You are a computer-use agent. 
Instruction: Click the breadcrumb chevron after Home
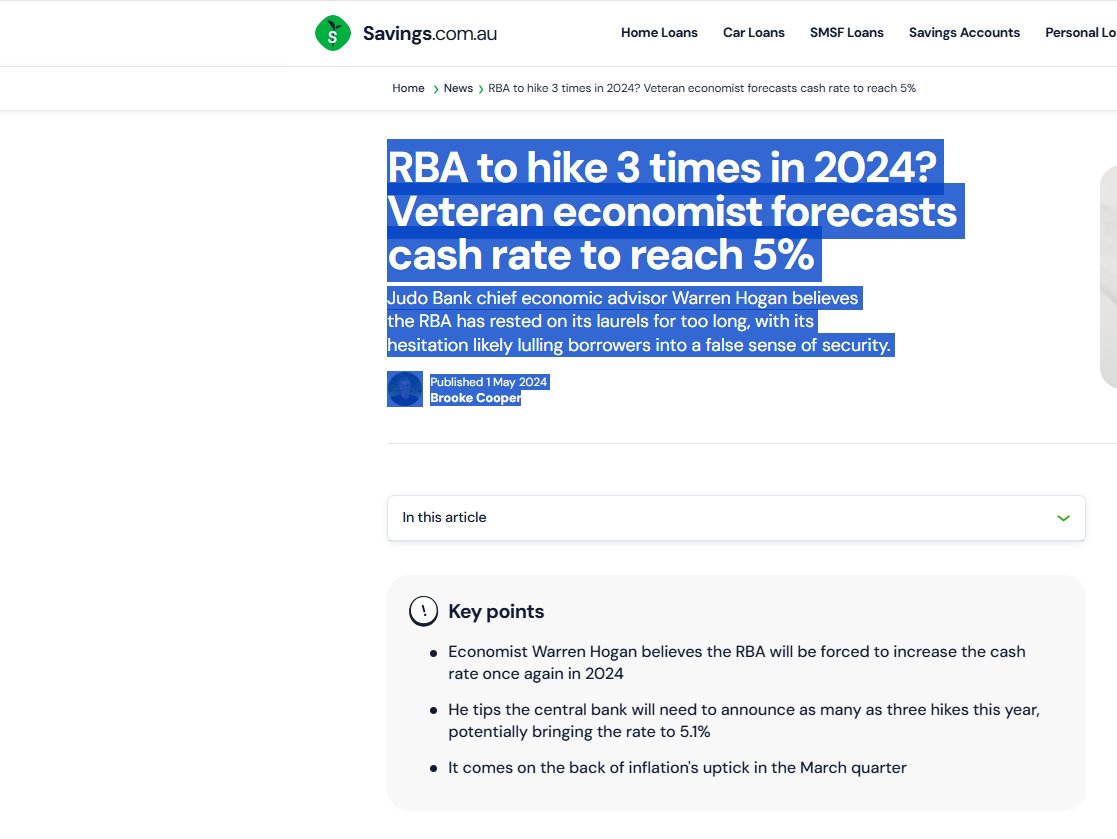(435, 89)
